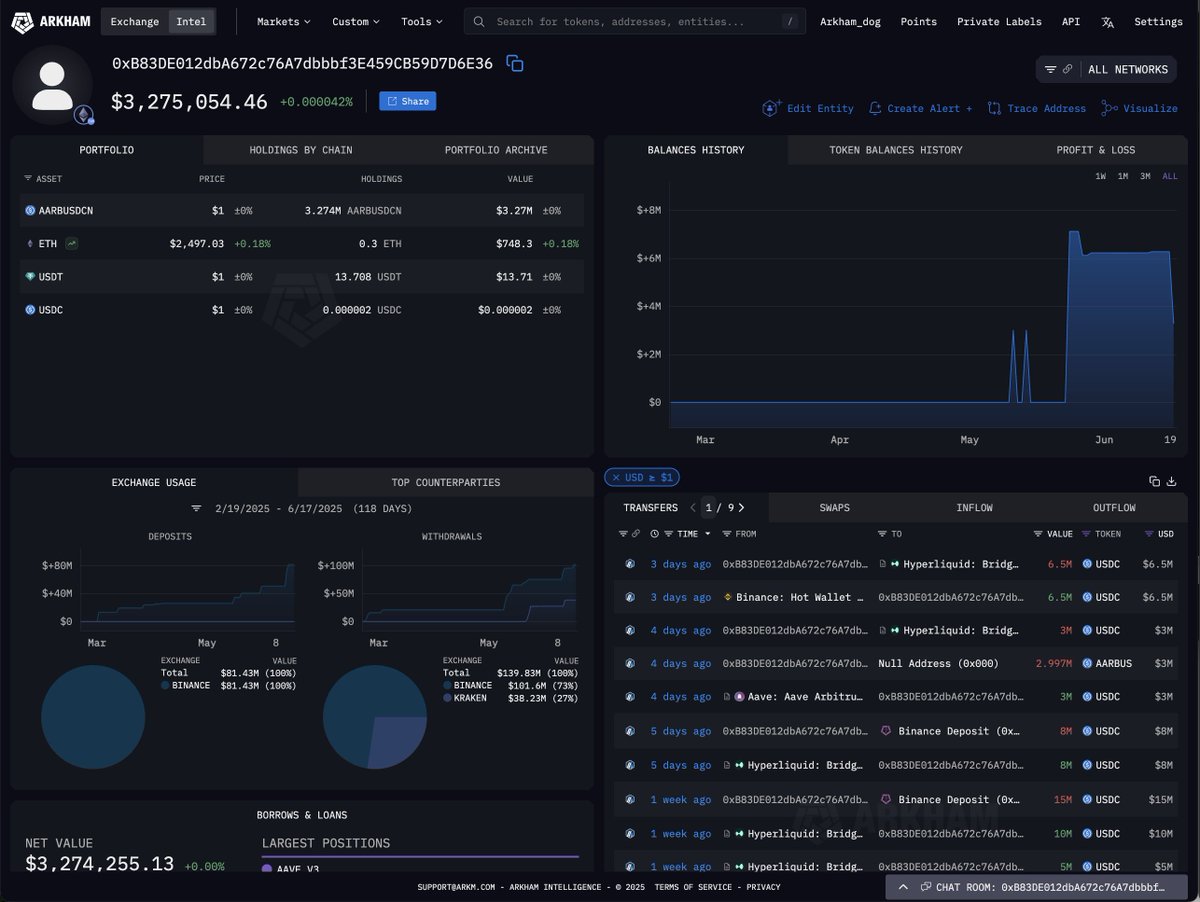Click the token search field

point(635,21)
